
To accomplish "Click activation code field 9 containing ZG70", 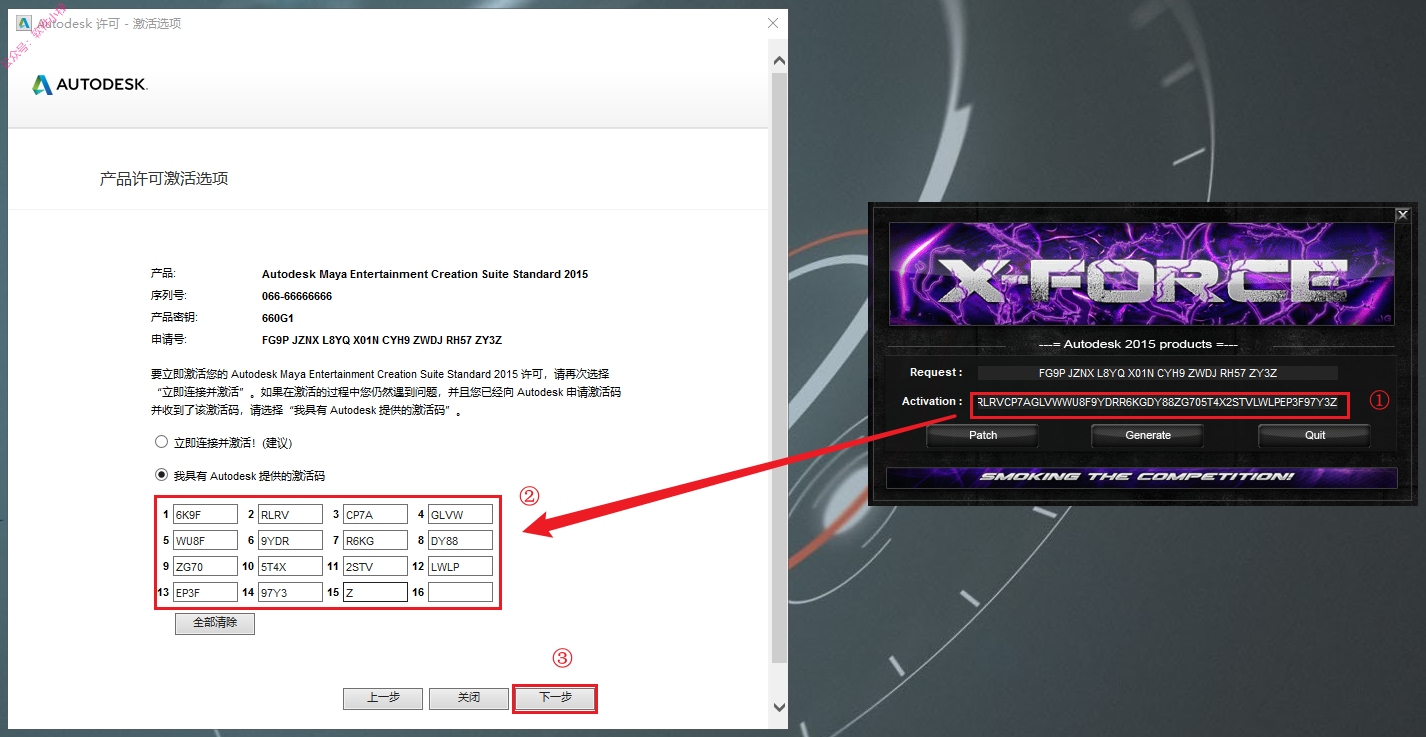I will [204, 566].
